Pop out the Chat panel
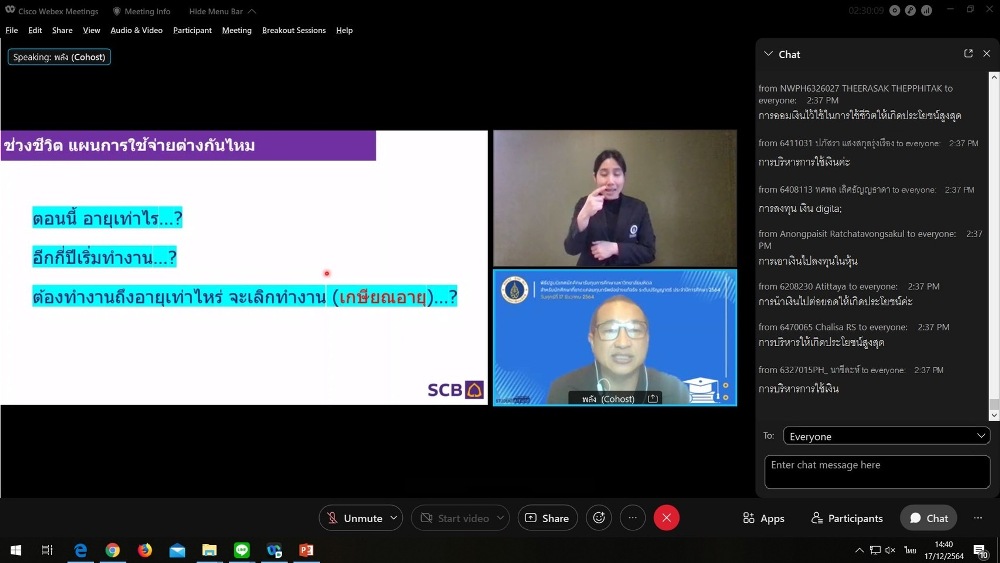Screen dimensions: 1000x563 tap(968, 54)
